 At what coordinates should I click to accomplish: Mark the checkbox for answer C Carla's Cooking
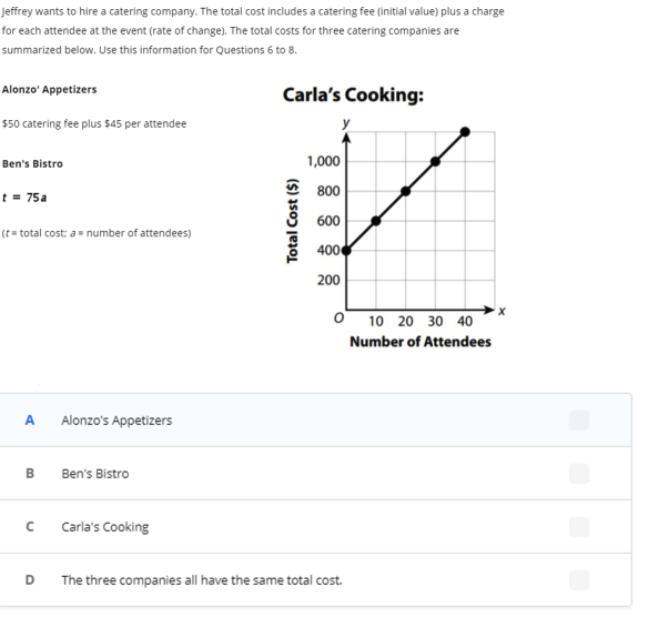click(x=578, y=527)
